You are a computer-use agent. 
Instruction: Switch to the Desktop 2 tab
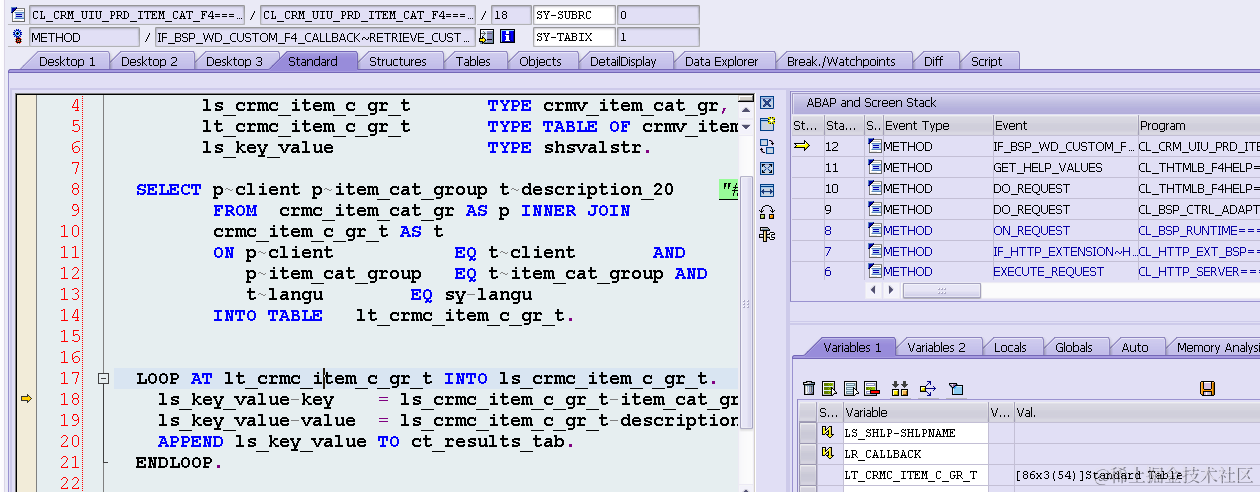click(149, 61)
